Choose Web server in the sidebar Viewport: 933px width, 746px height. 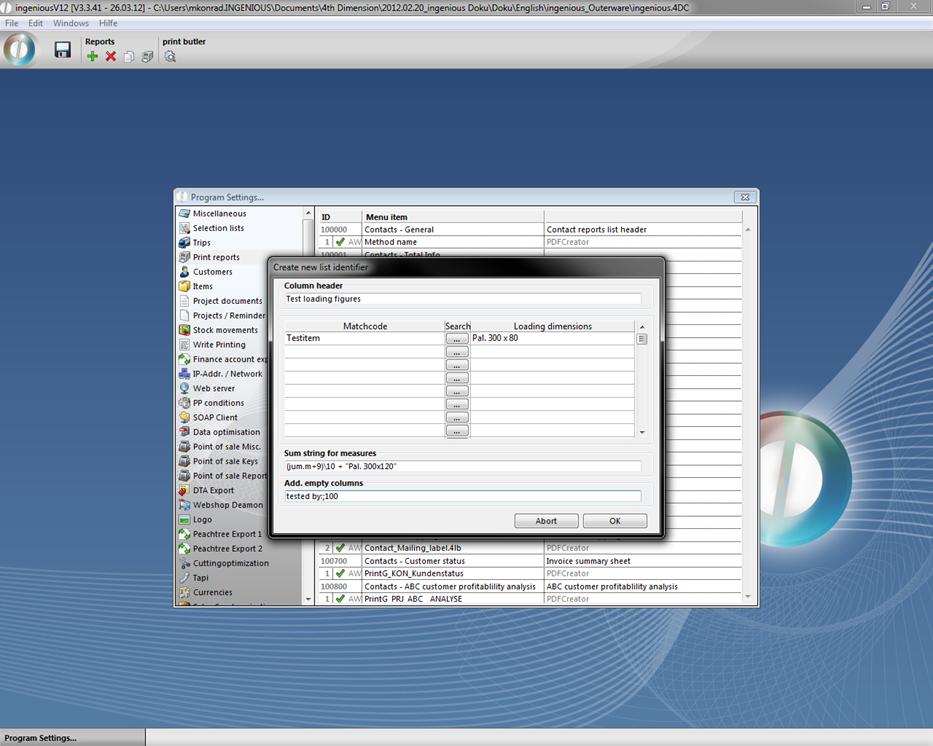[x=213, y=388]
